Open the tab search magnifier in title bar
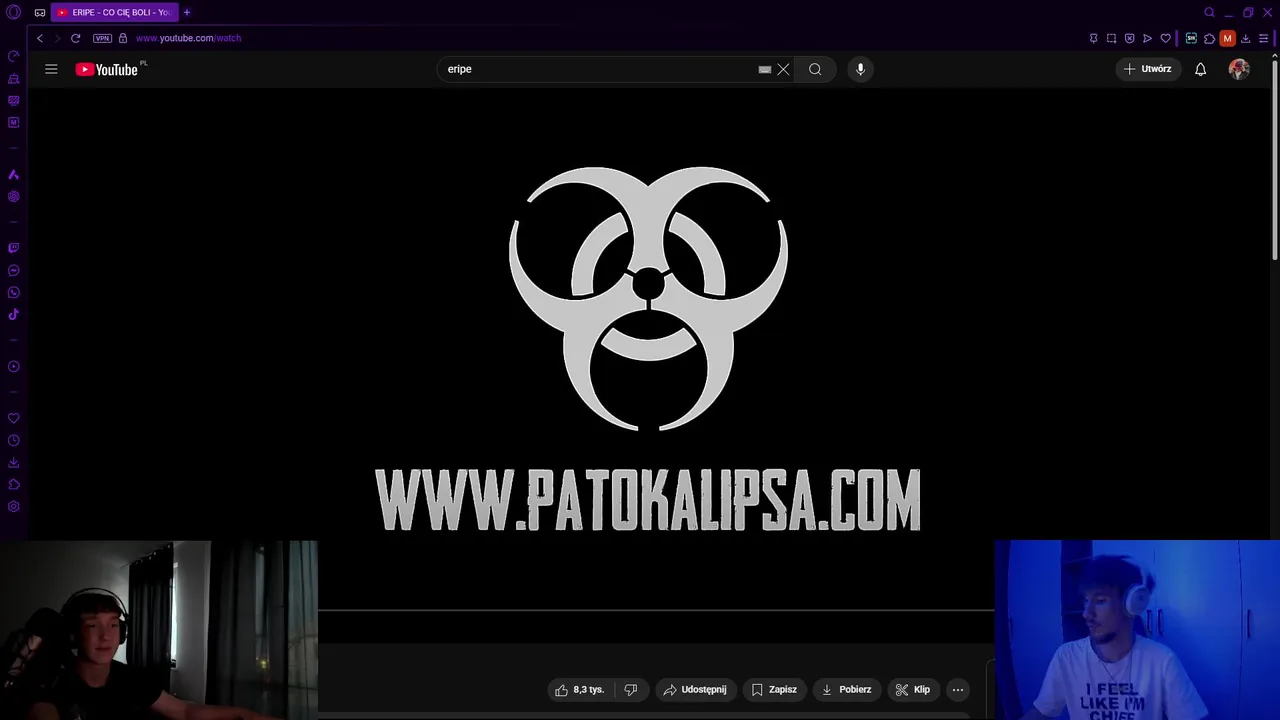This screenshot has width=1280, height=720. [1209, 13]
